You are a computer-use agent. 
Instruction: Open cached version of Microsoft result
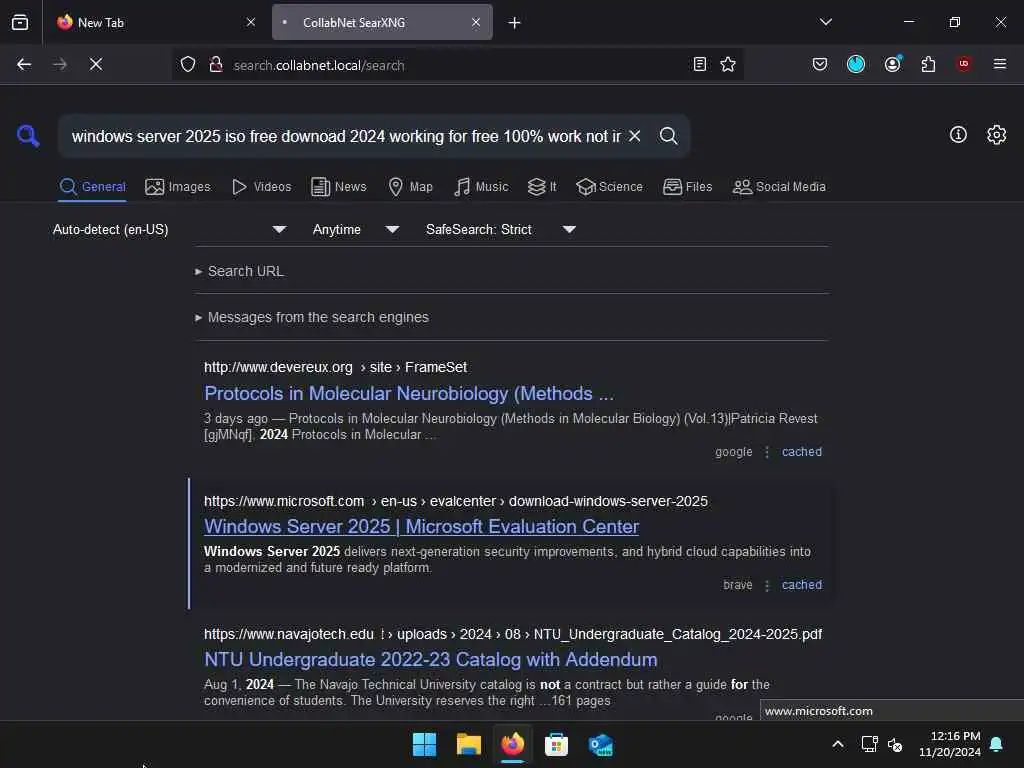801,585
